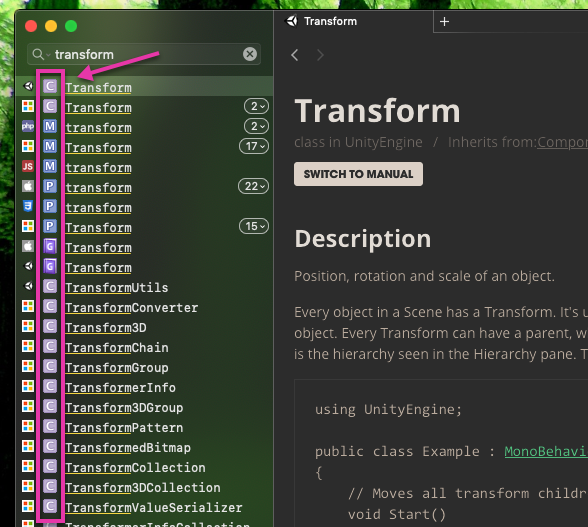Viewport: 588px width, 527px height.
Task: Select the Transform3DGroup result
Action: click(124, 407)
